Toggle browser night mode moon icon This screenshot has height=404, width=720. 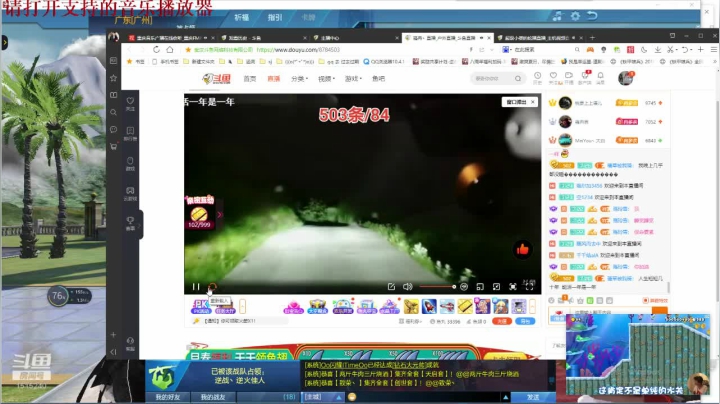pyautogui.click(x=644, y=50)
